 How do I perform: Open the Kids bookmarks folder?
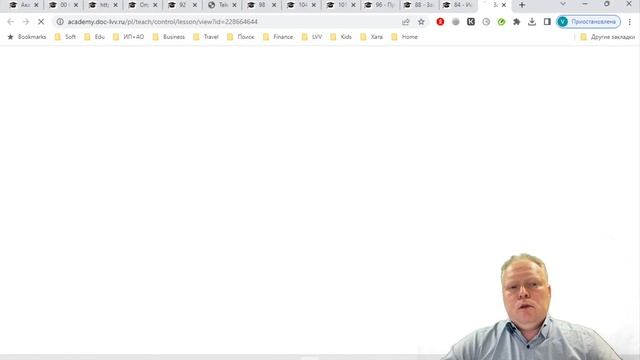point(341,37)
